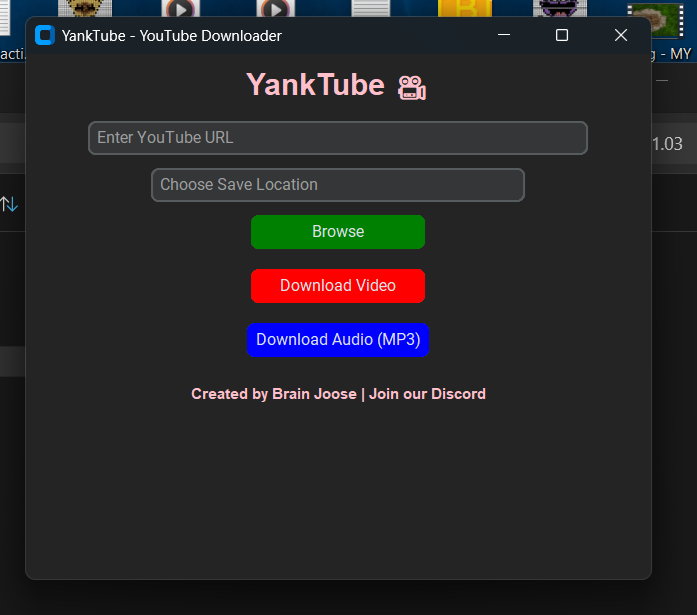Click the YankTube heading text
Viewport: 697px width, 615px height.
pos(316,84)
